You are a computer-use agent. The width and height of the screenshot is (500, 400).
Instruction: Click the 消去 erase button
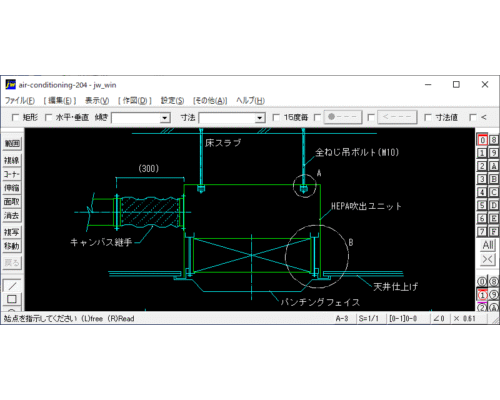coord(12,216)
